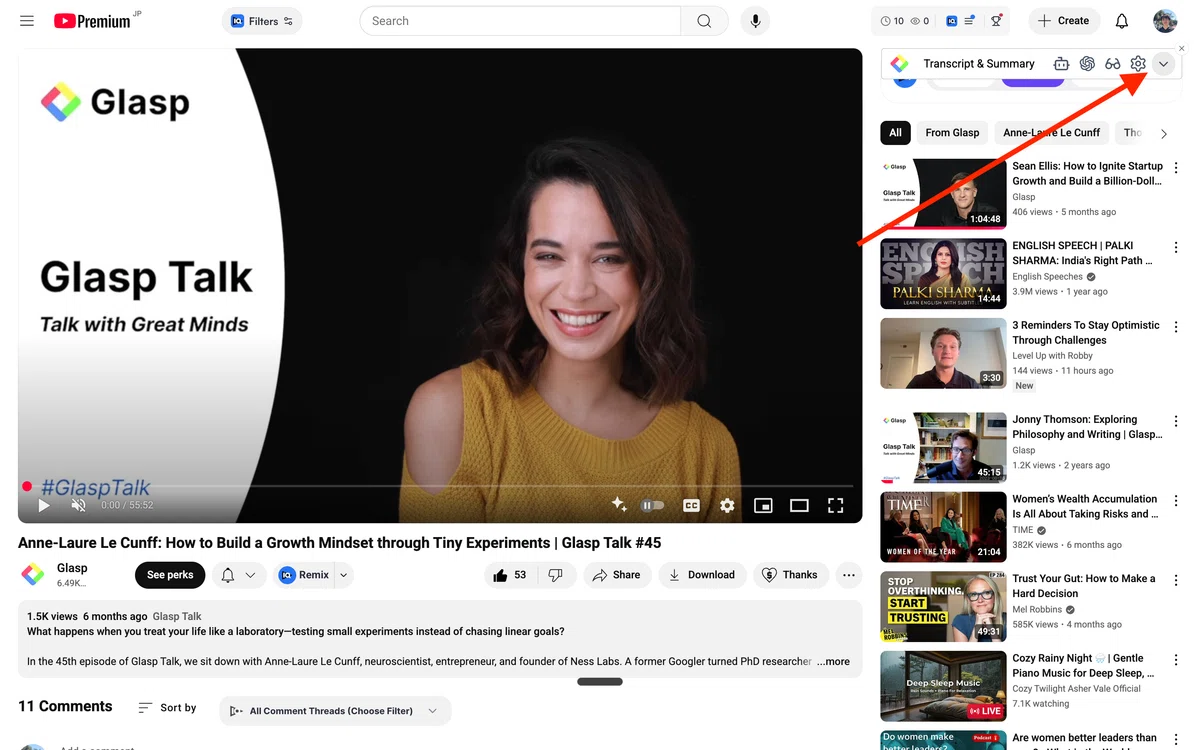Toggle closed captions (CC)

(691, 506)
